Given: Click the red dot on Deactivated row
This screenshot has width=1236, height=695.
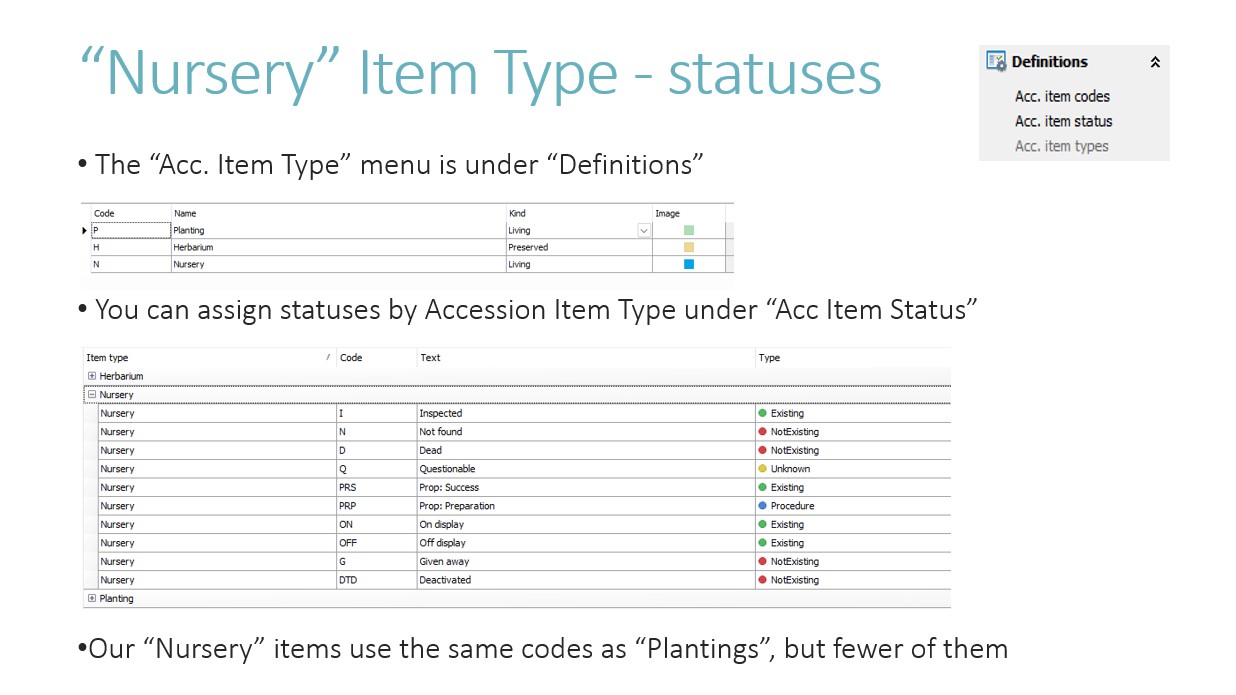Looking at the screenshot, I should [x=762, y=580].
